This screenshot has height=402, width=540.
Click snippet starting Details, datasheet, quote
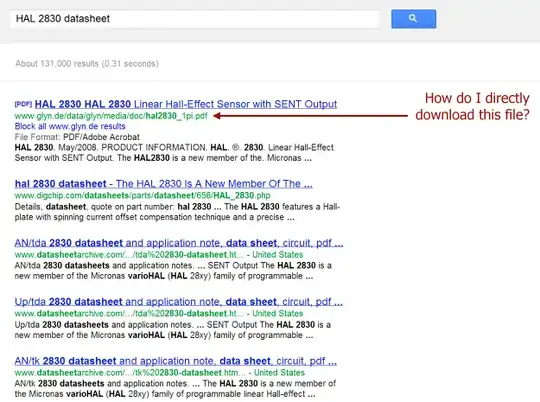coord(177,212)
